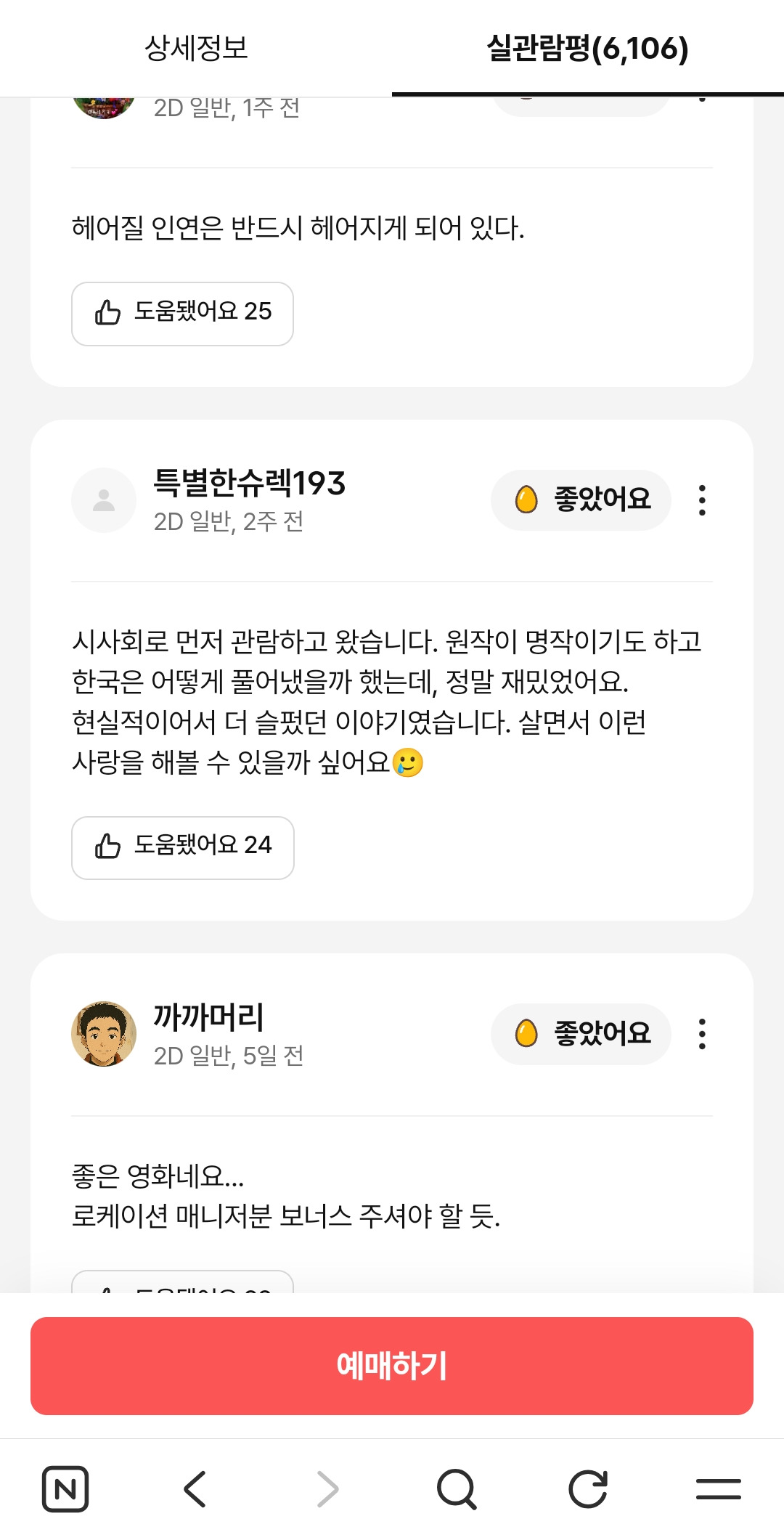This screenshot has width=784, height=1540.
Task: Tap the forward arrow in the browser bar
Action: [x=327, y=1489]
